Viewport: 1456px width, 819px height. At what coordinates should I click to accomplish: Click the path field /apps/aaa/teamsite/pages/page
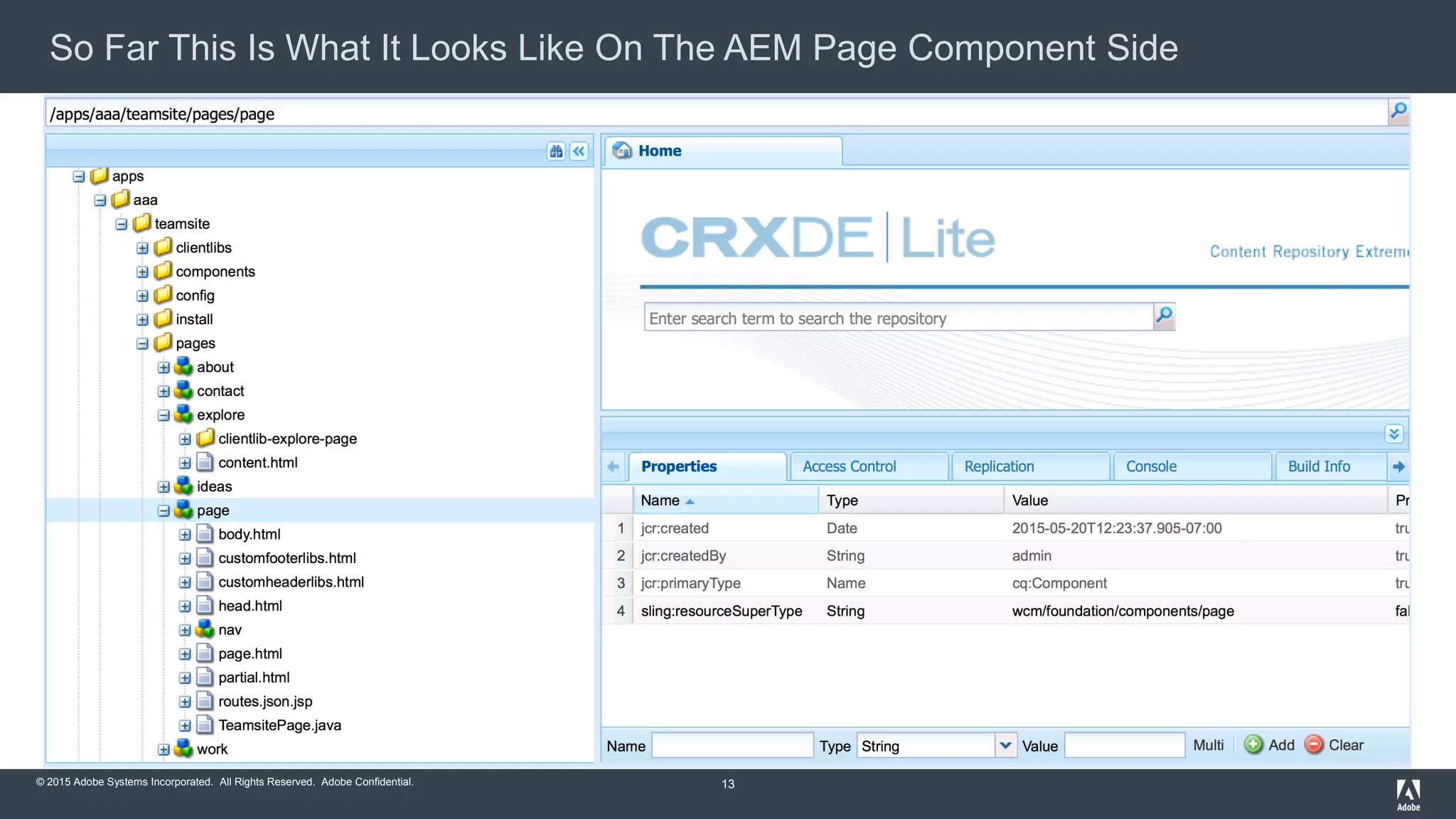pos(717,114)
